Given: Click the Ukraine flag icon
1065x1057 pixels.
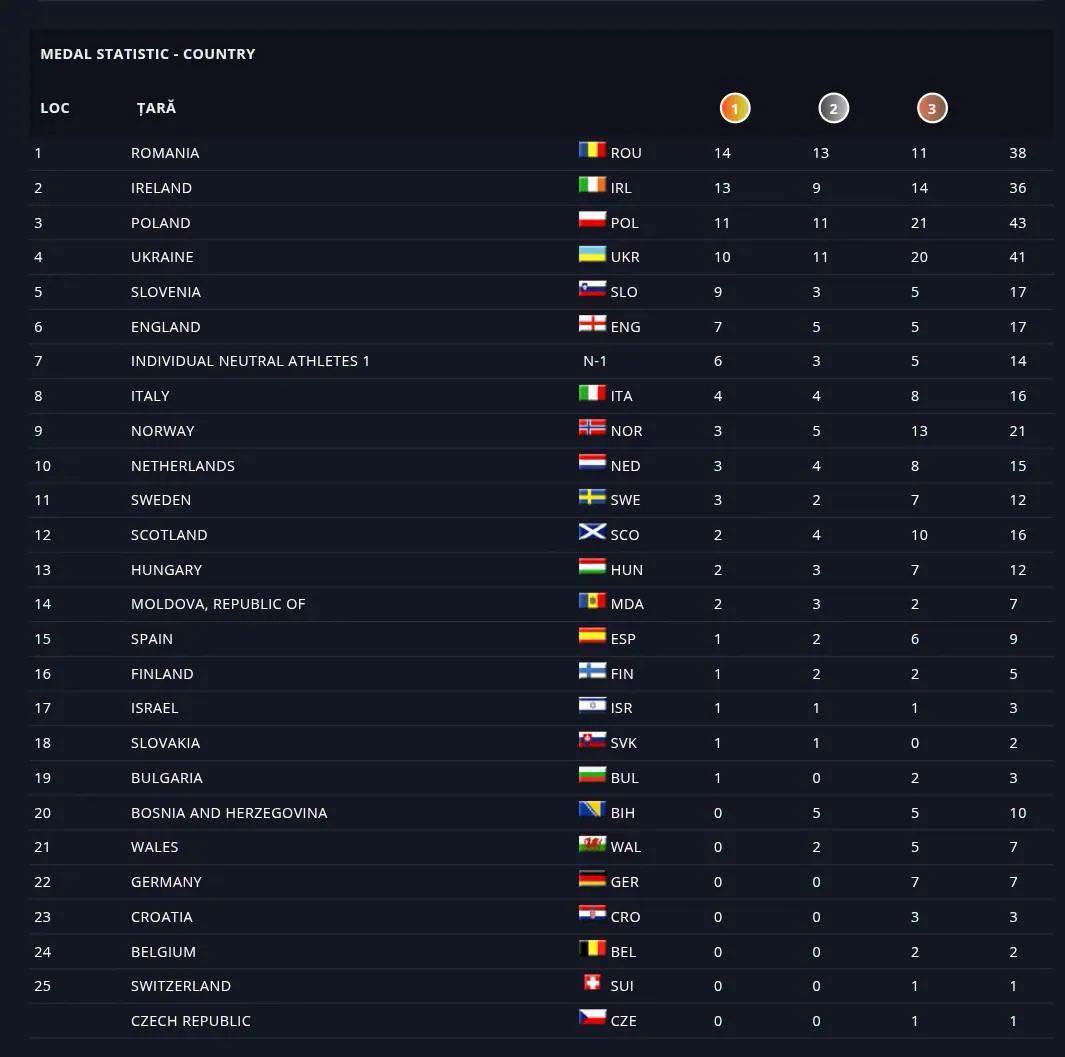Looking at the screenshot, I should [x=592, y=255].
